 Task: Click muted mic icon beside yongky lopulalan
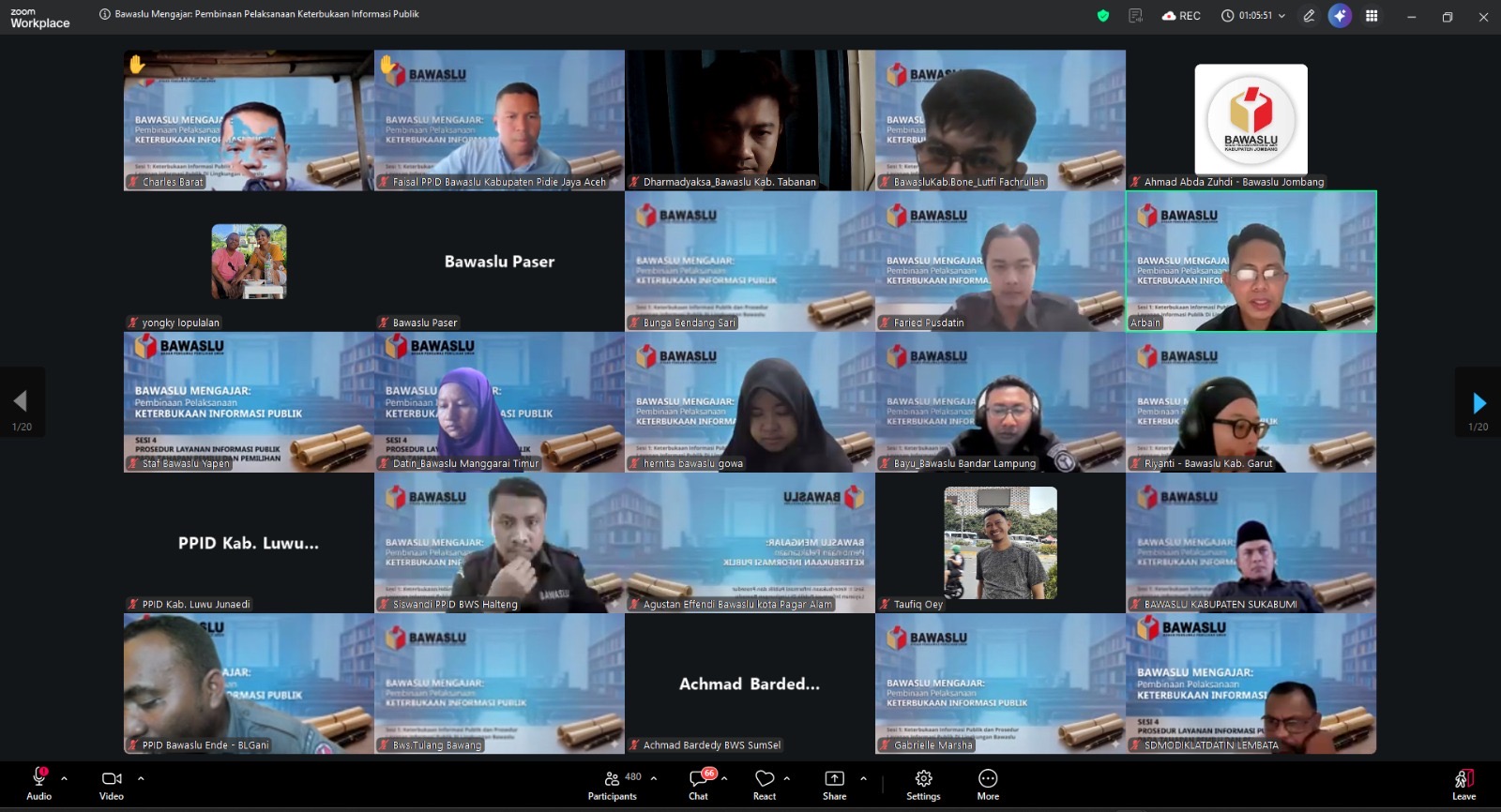pos(133,323)
